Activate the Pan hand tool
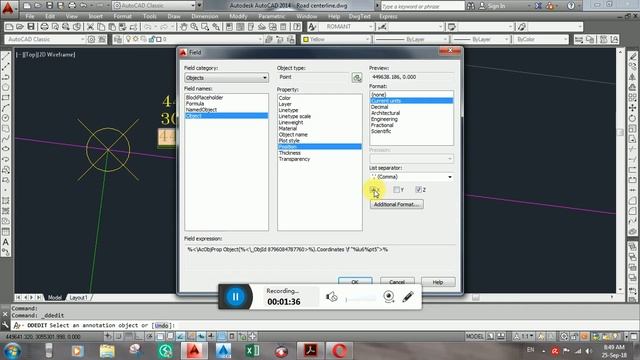Image resolution: width=640 pixels, height=360 pixels. click(183, 27)
